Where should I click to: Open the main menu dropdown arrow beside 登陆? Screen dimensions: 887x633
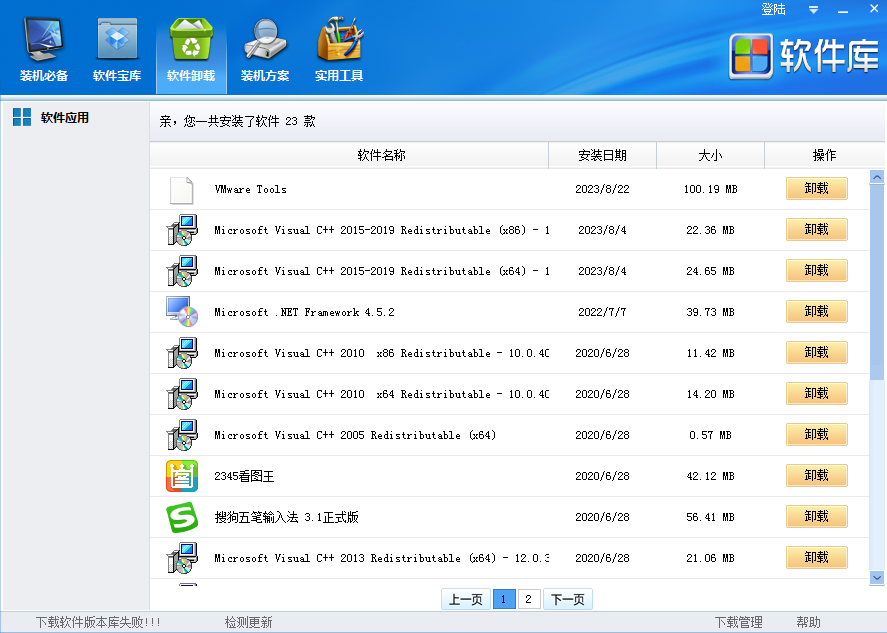tap(813, 10)
